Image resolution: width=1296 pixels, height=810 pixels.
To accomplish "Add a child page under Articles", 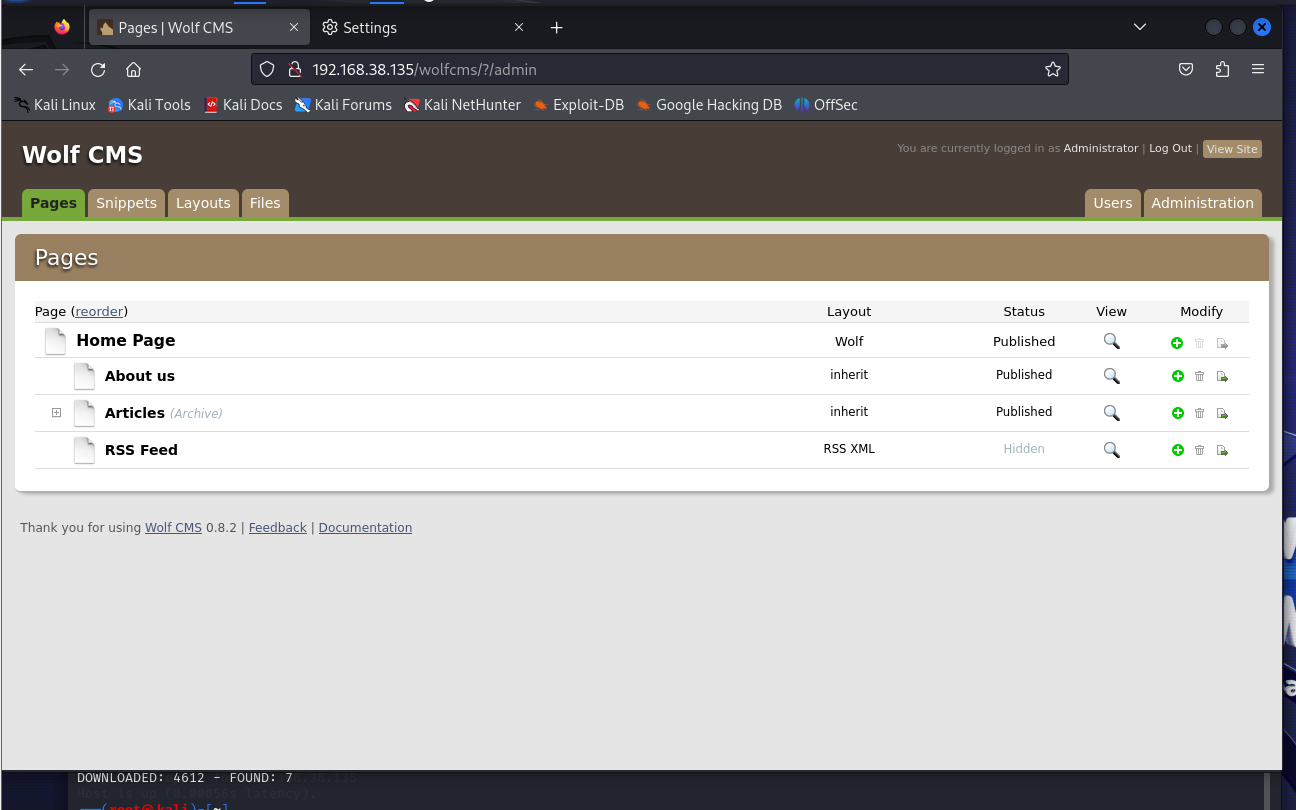I will click(x=1177, y=413).
